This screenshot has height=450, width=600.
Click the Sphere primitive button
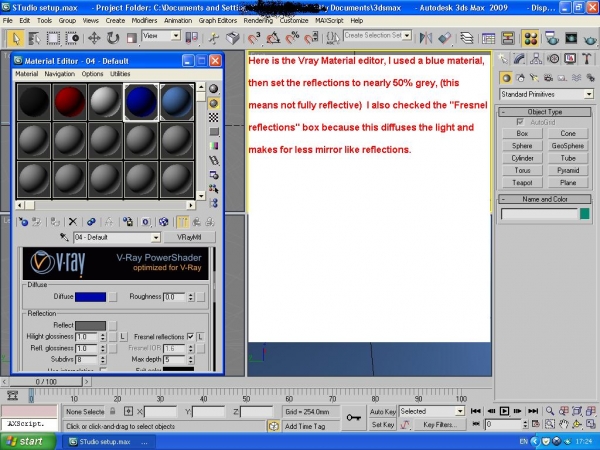click(x=522, y=146)
